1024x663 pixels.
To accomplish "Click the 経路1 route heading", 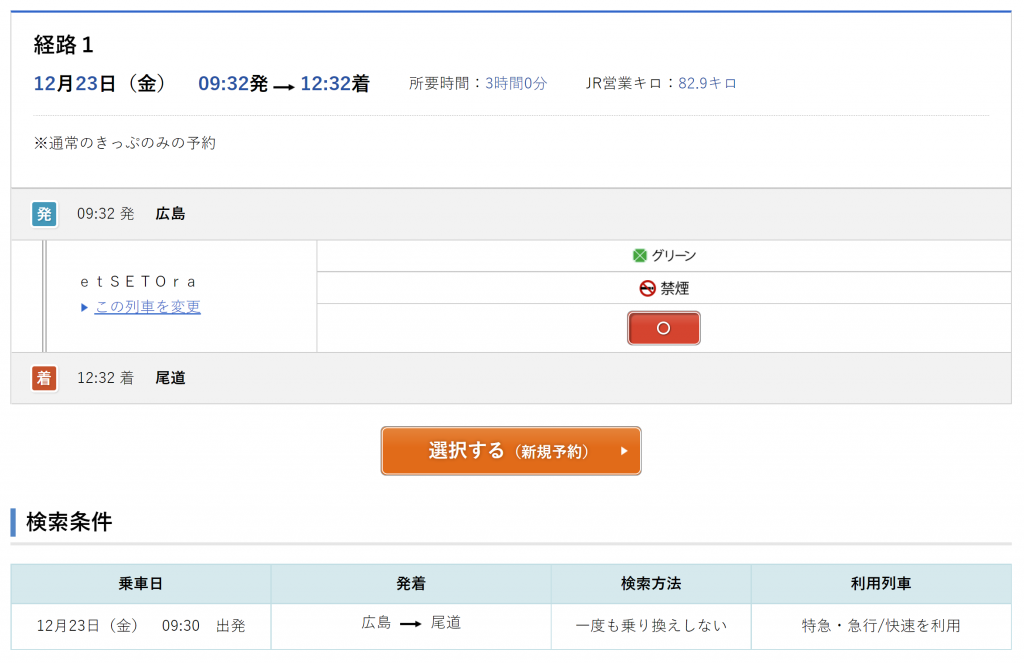I will [x=64, y=45].
